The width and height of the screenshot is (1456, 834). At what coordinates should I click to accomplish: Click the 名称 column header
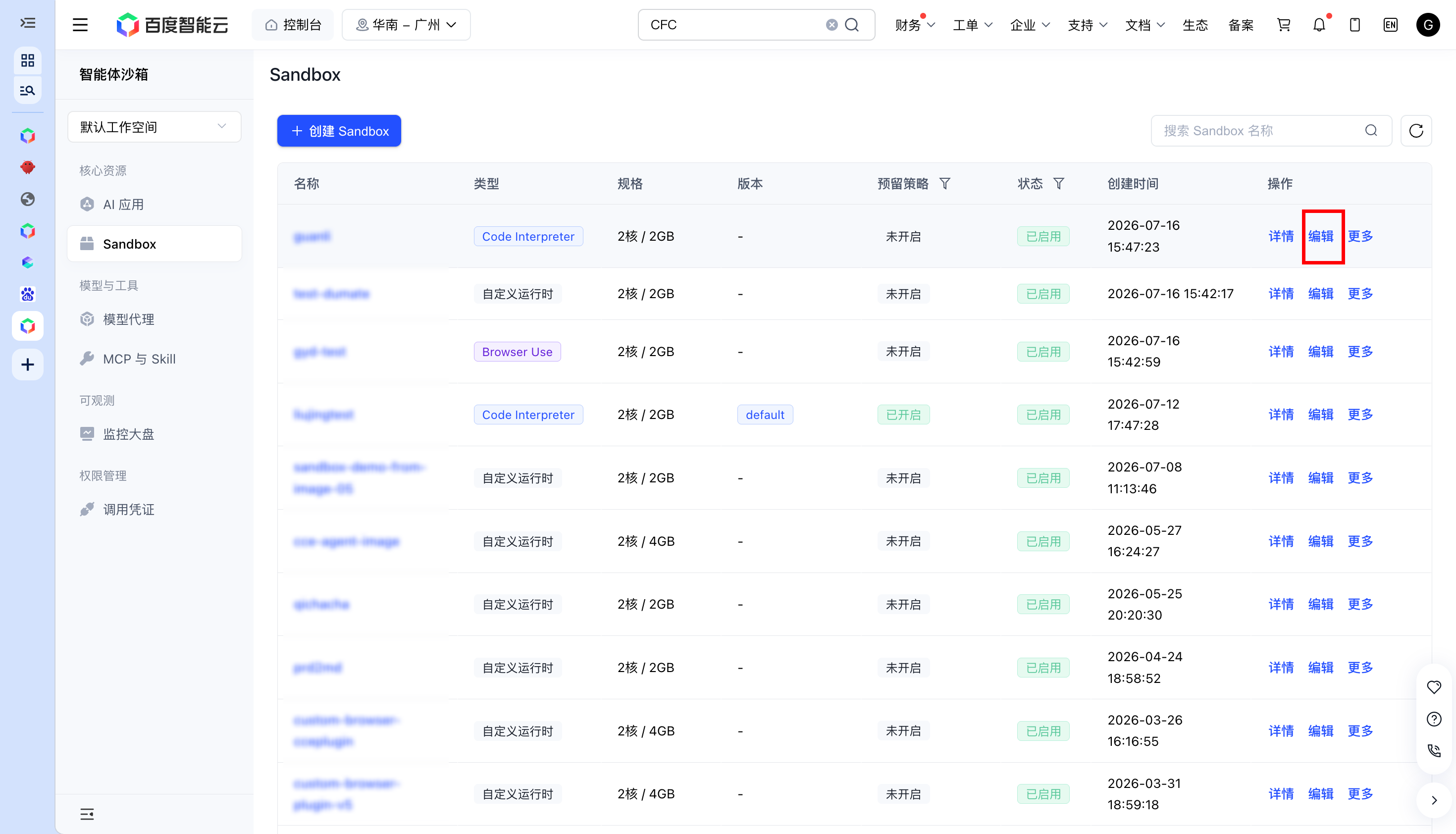coord(307,183)
